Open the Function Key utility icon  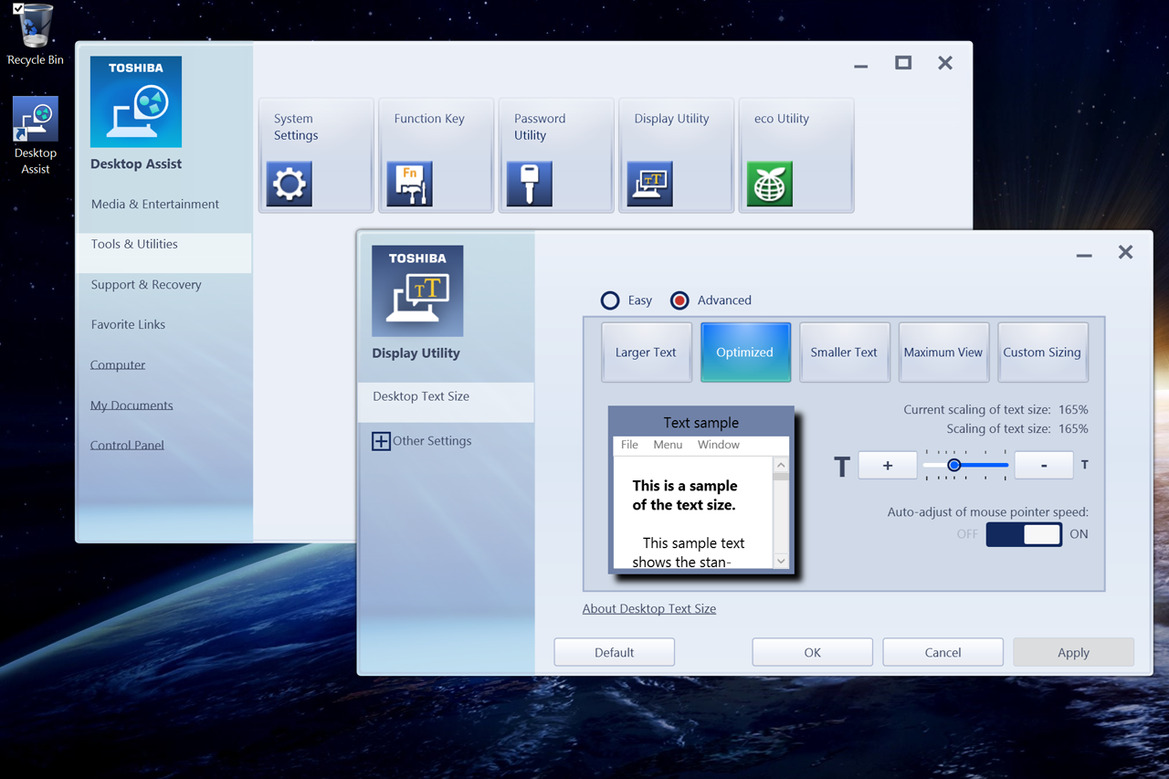tap(409, 183)
